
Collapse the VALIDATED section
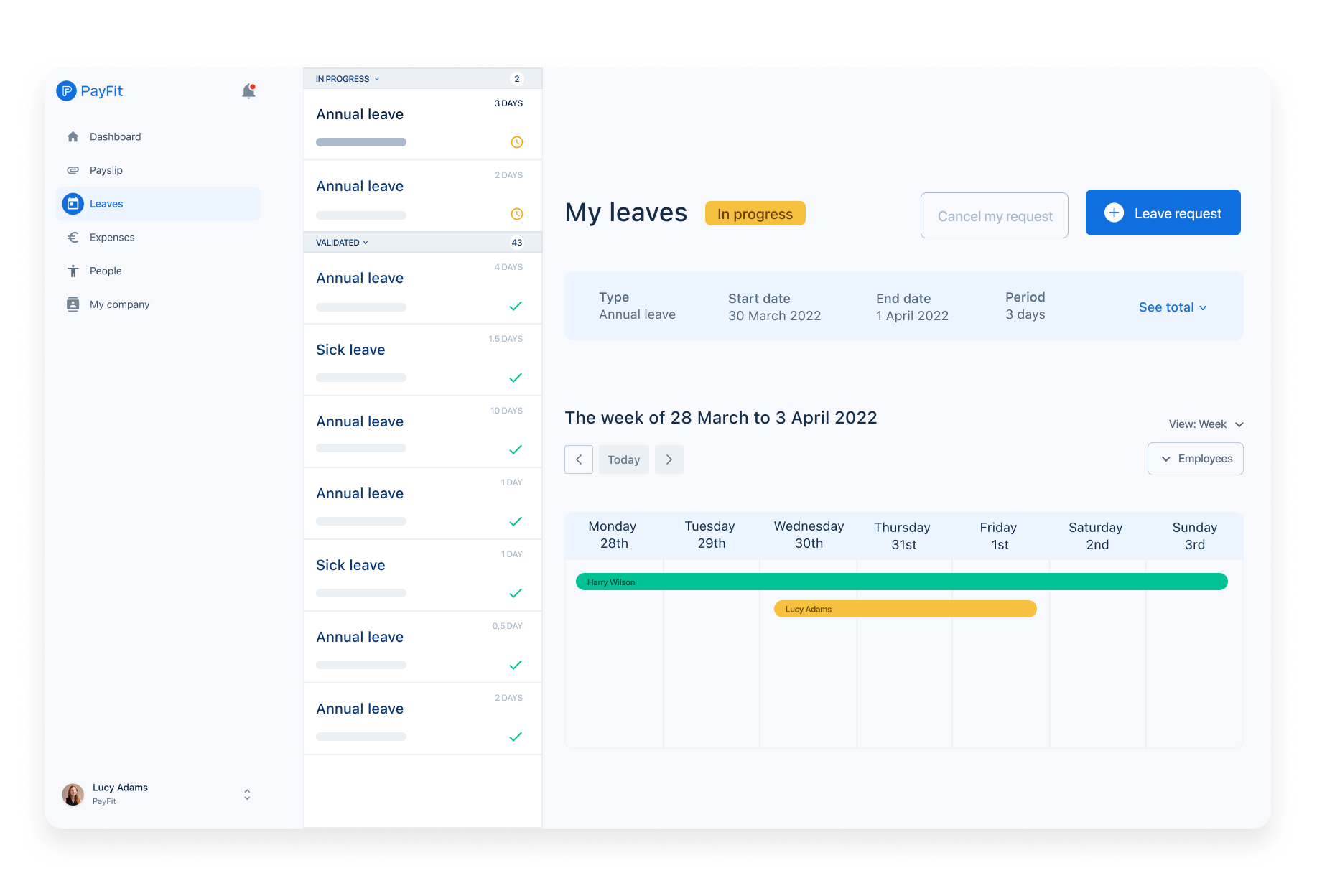366,243
